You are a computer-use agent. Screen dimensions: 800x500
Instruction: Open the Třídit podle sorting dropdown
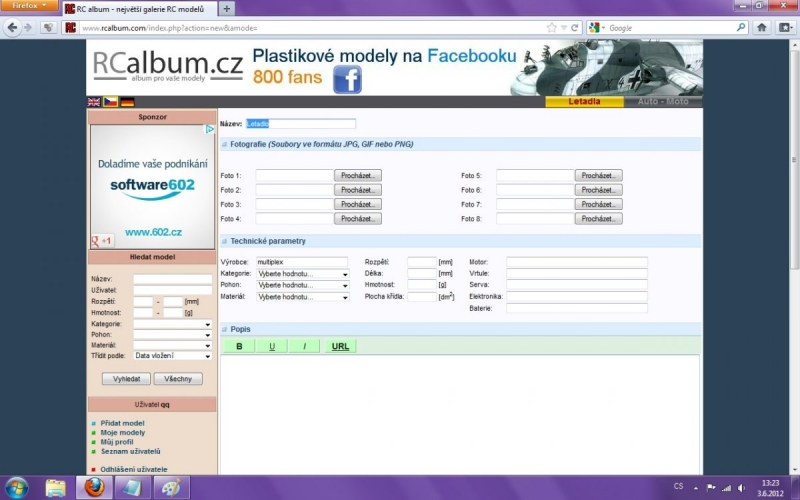point(173,355)
